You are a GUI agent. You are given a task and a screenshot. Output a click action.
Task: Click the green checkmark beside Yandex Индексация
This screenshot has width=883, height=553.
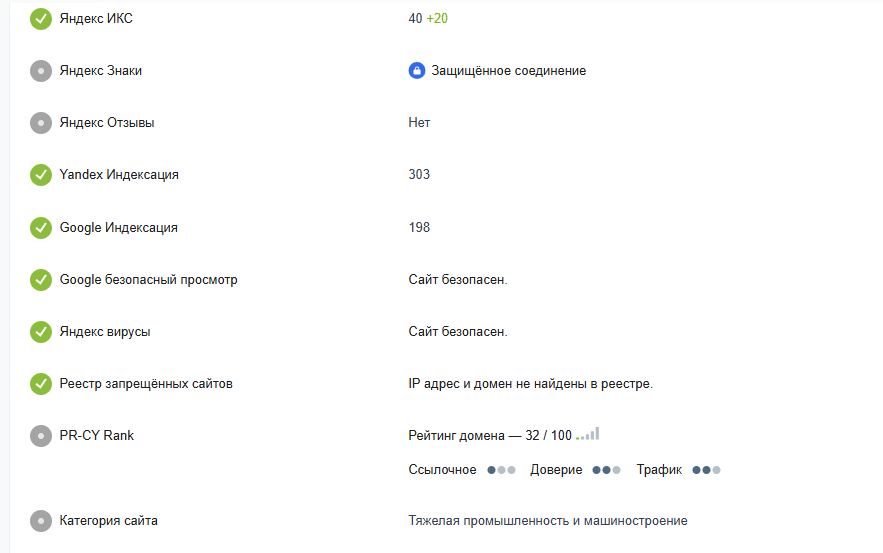41,175
